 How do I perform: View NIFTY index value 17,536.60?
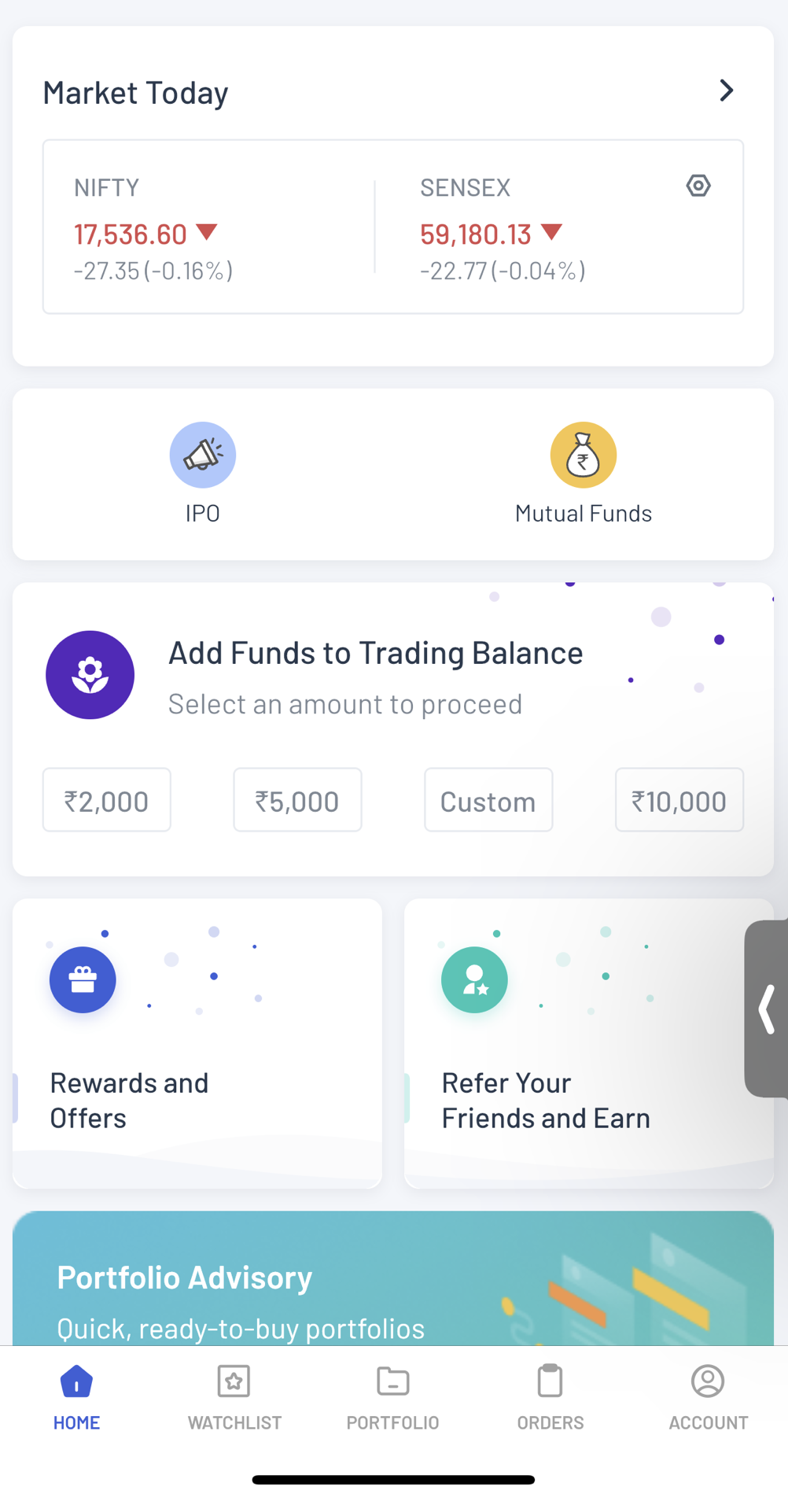coord(131,234)
